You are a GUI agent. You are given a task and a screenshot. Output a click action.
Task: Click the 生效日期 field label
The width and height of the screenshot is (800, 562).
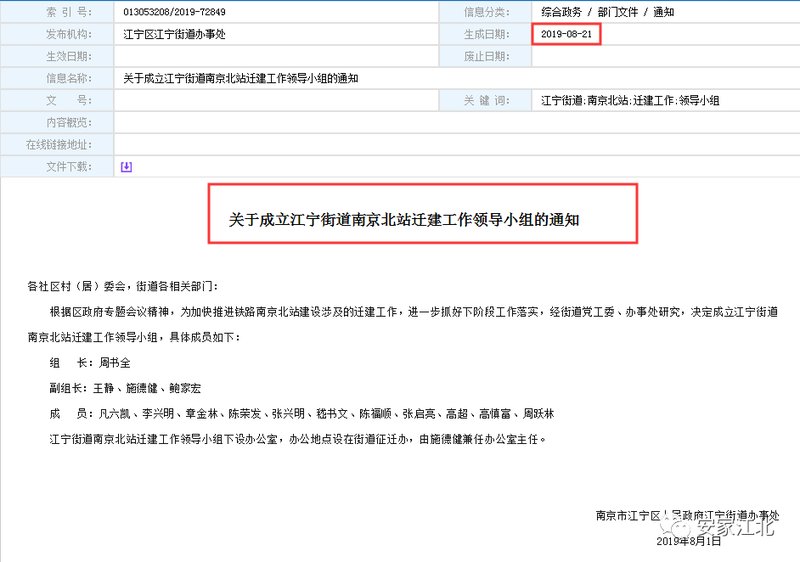(69, 56)
